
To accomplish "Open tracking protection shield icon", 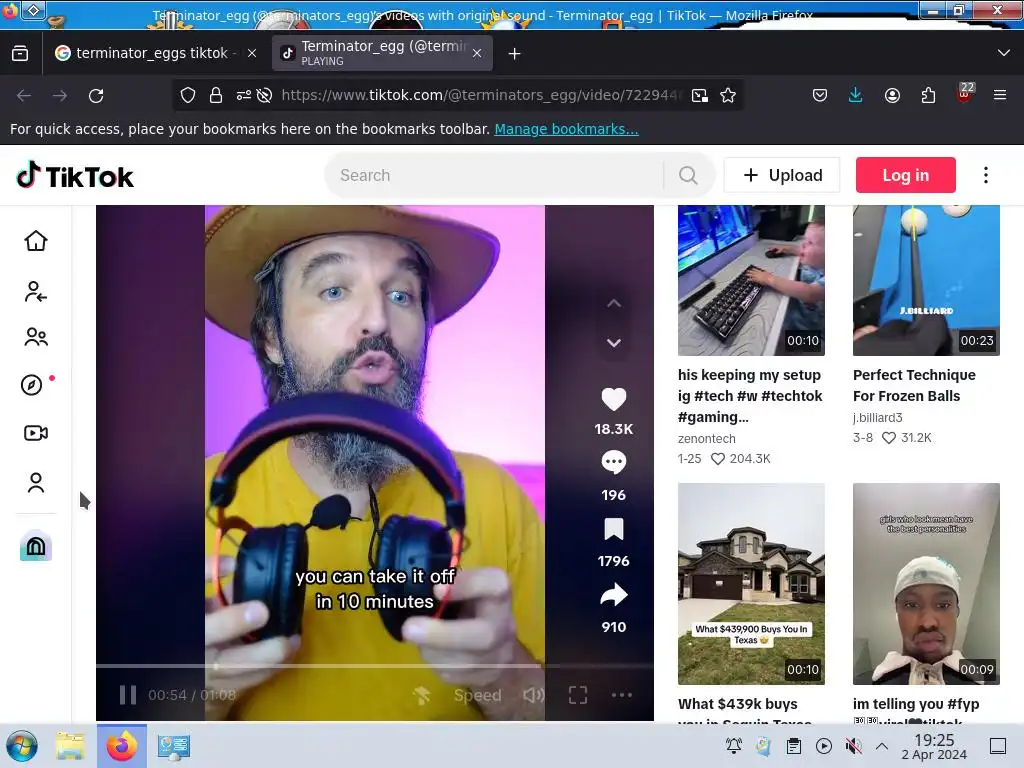I will pos(188,95).
